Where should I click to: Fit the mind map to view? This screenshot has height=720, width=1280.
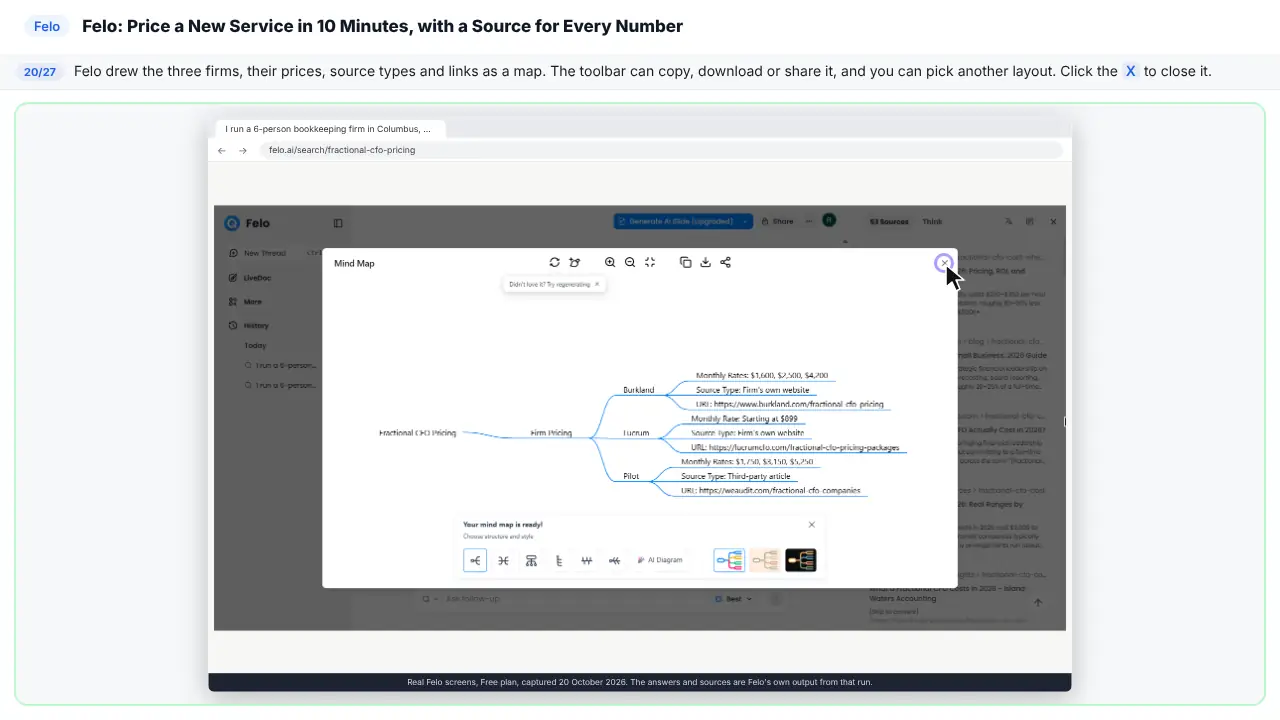(x=650, y=262)
